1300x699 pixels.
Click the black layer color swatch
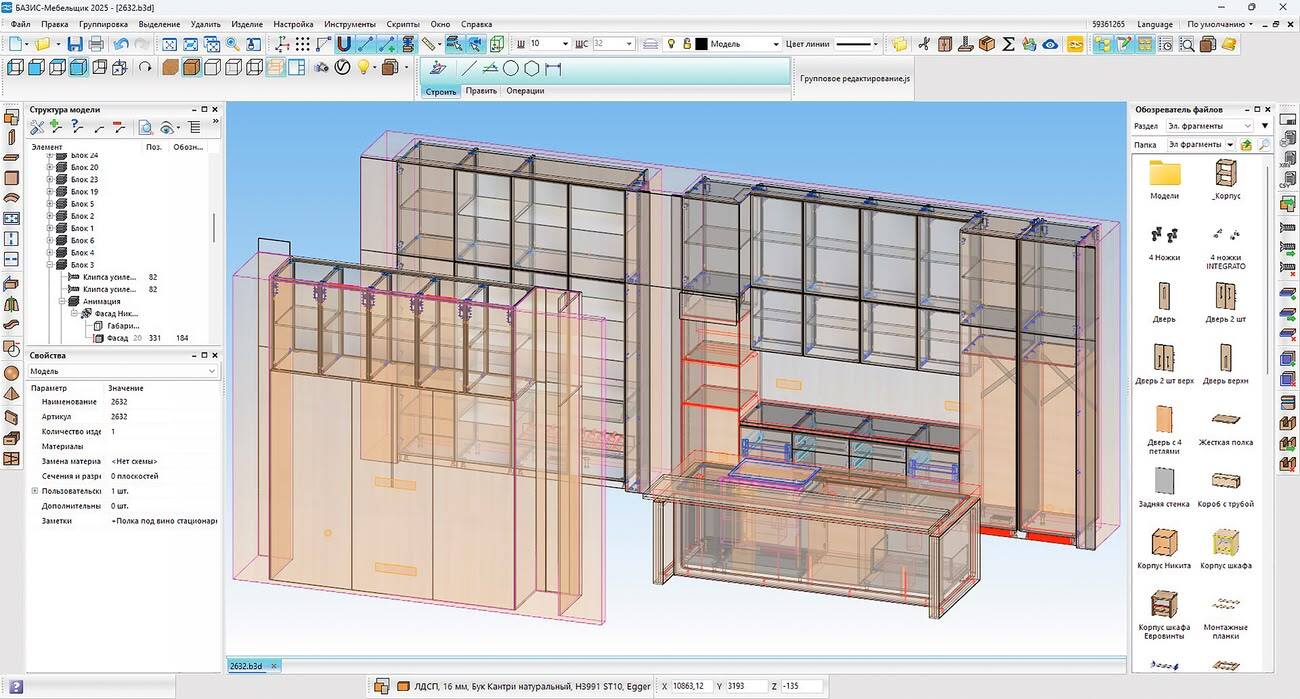(x=701, y=44)
